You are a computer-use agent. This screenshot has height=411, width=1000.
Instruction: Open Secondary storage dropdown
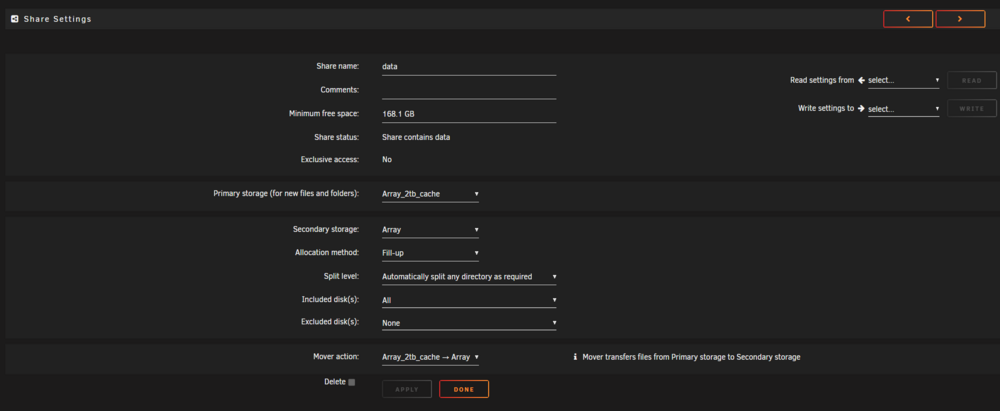(430, 230)
